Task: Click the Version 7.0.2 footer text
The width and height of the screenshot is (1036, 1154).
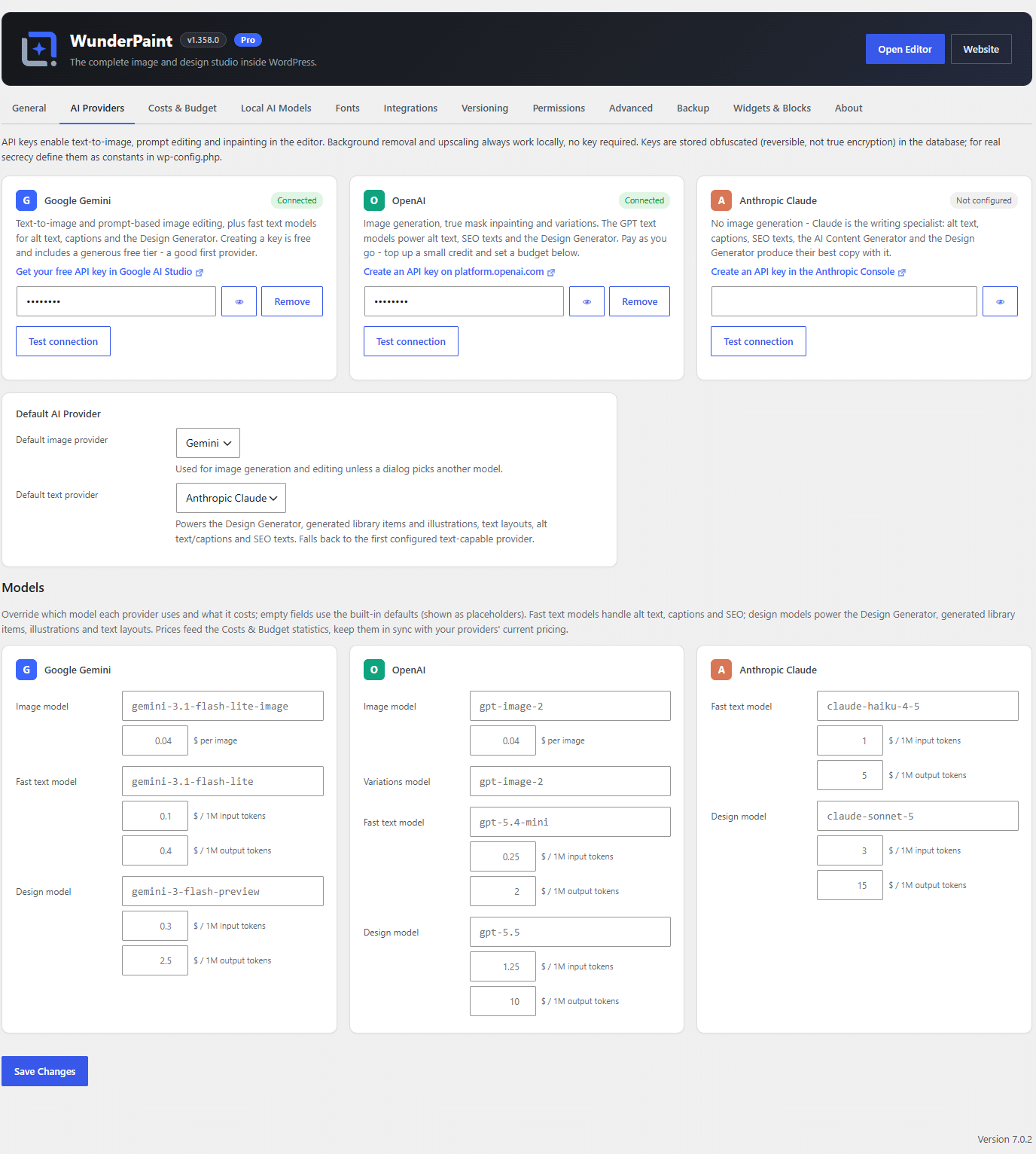Action: tap(1004, 1139)
